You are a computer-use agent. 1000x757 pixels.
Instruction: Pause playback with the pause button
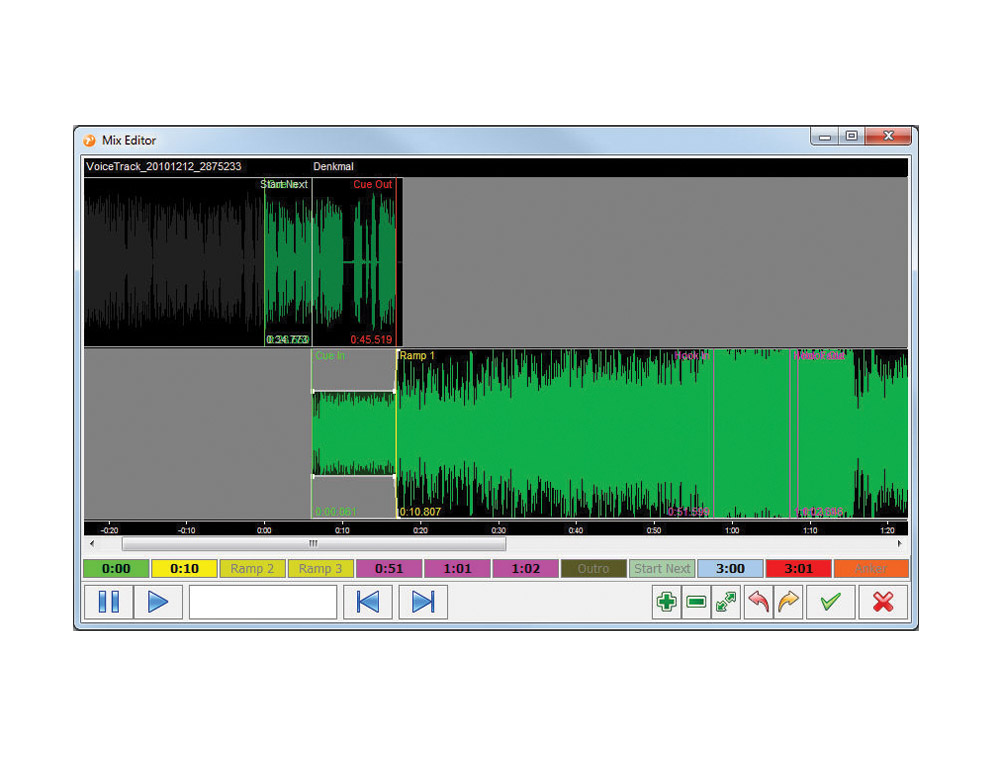(108, 602)
